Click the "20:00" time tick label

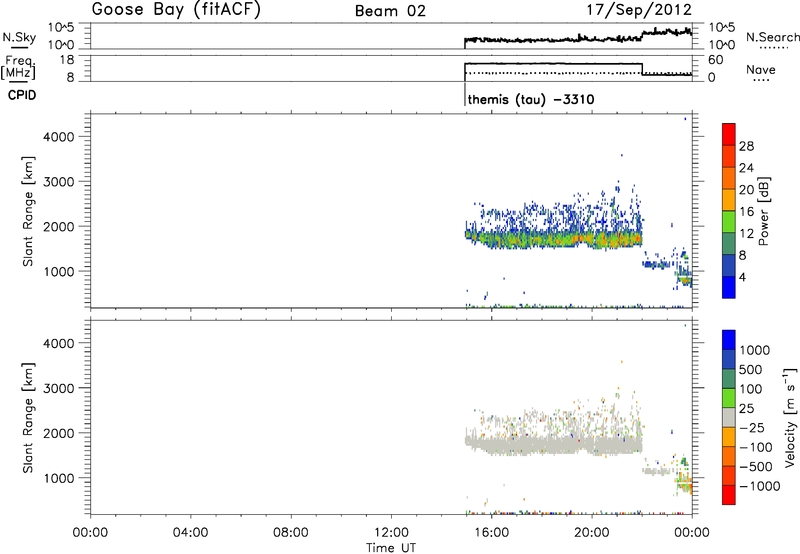point(592,533)
